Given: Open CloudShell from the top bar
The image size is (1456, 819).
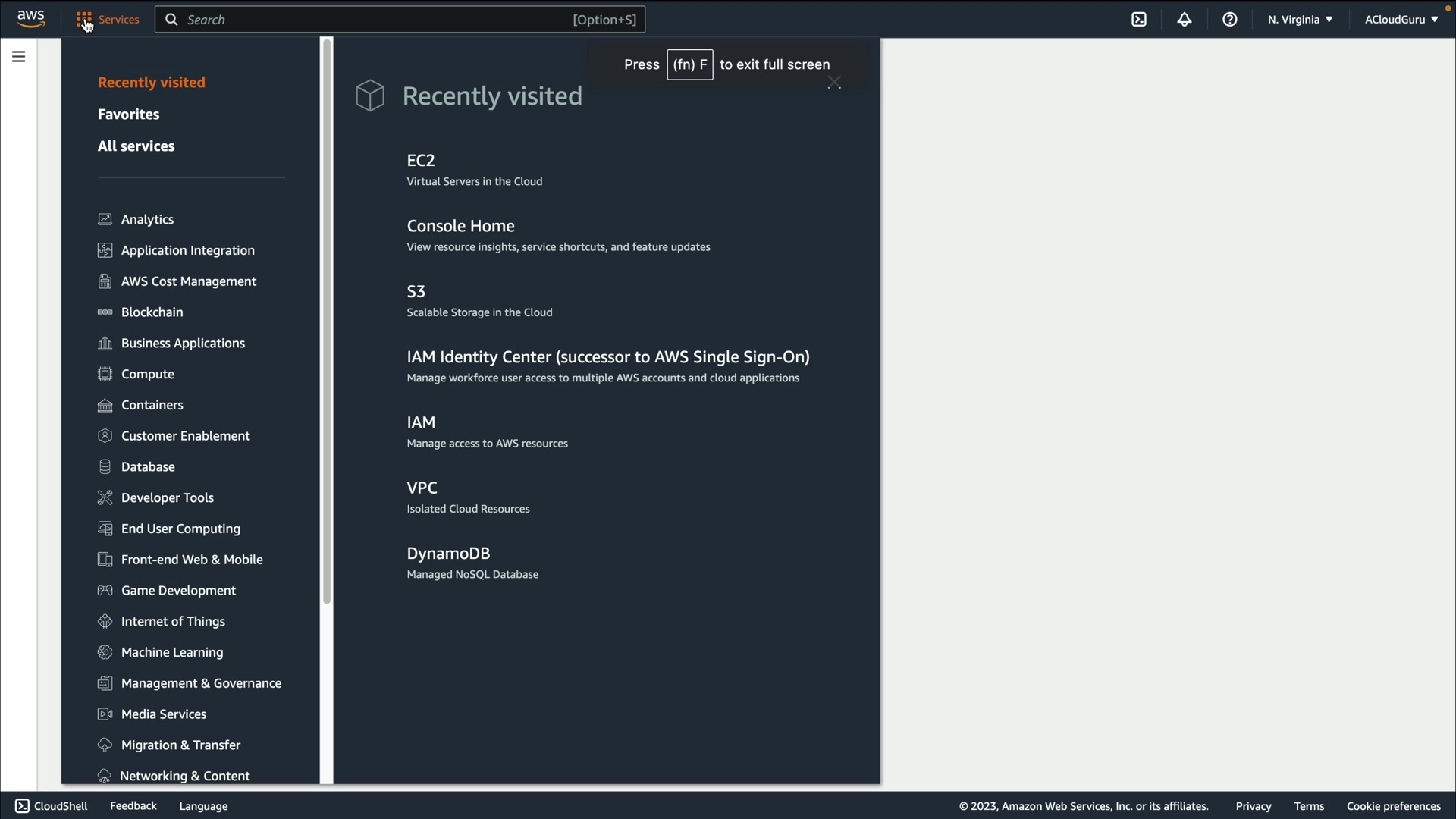Looking at the screenshot, I should point(1139,20).
